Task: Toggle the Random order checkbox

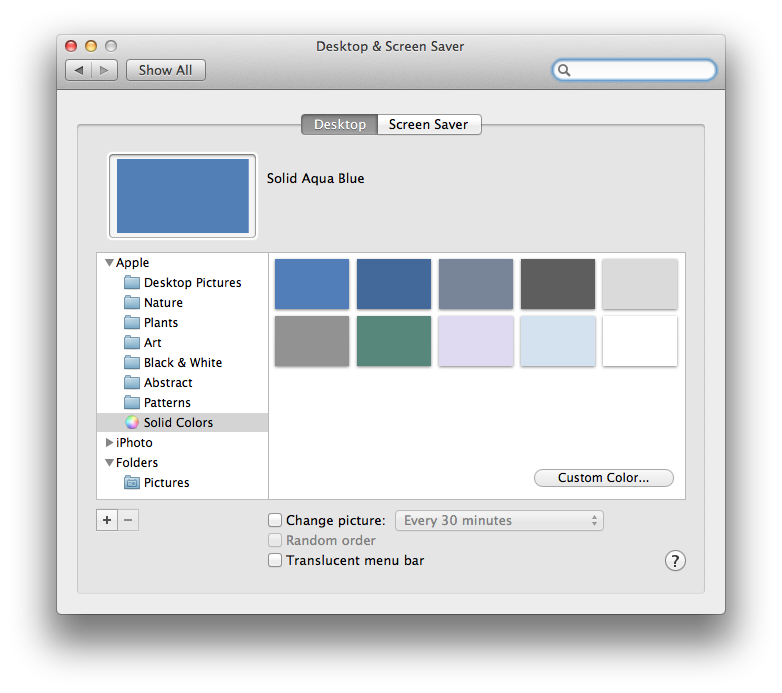Action: click(275, 540)
